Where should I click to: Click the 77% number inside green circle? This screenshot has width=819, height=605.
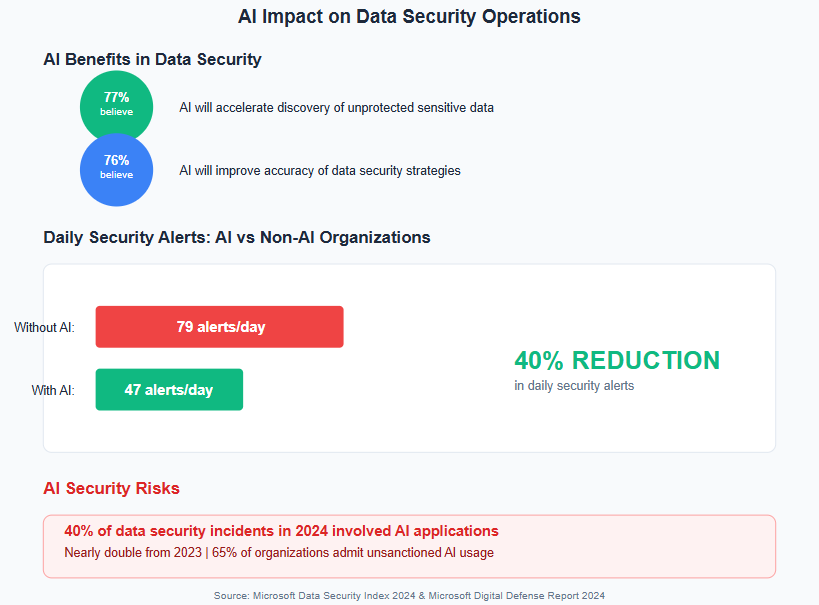(116, 97)
